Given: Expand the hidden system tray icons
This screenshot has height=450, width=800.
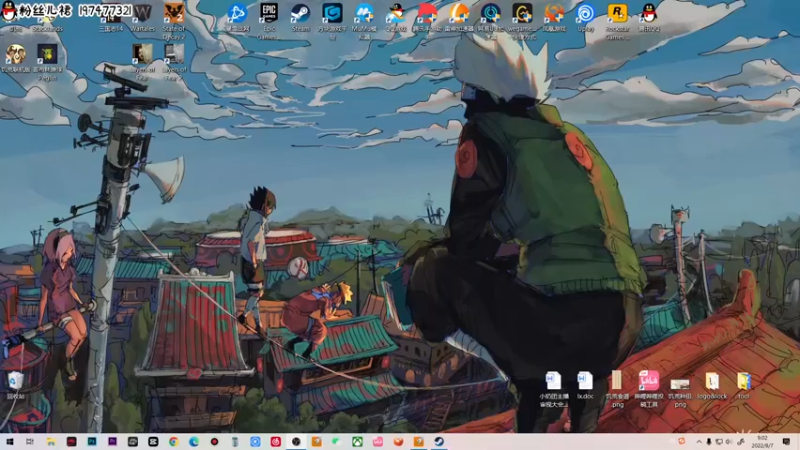Looking at the screenshot, I should pyautogui.click(x=698, y=442).
